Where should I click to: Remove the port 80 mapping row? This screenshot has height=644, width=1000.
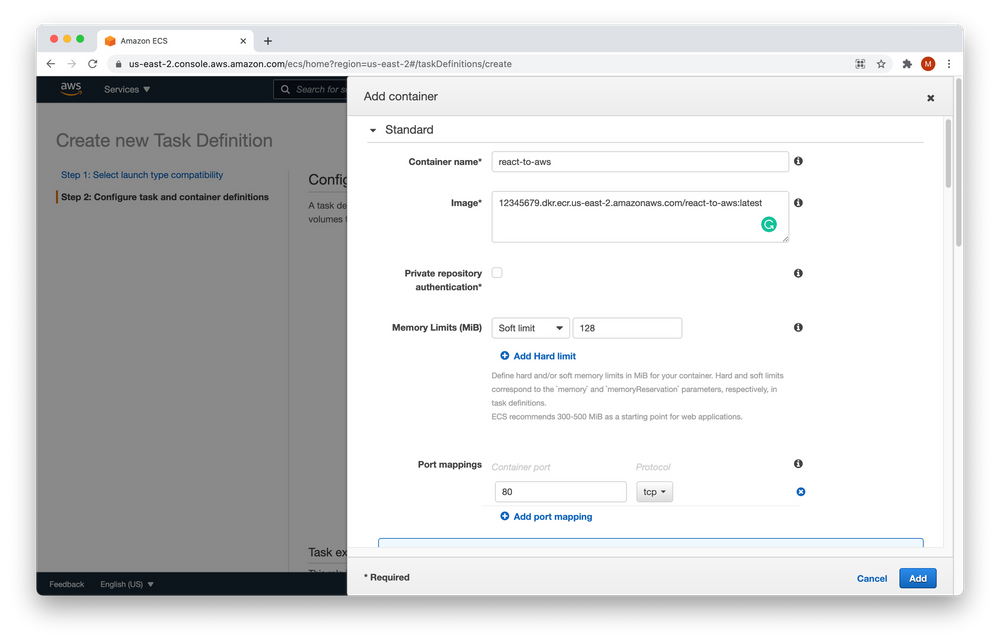[x=800, y=492]
